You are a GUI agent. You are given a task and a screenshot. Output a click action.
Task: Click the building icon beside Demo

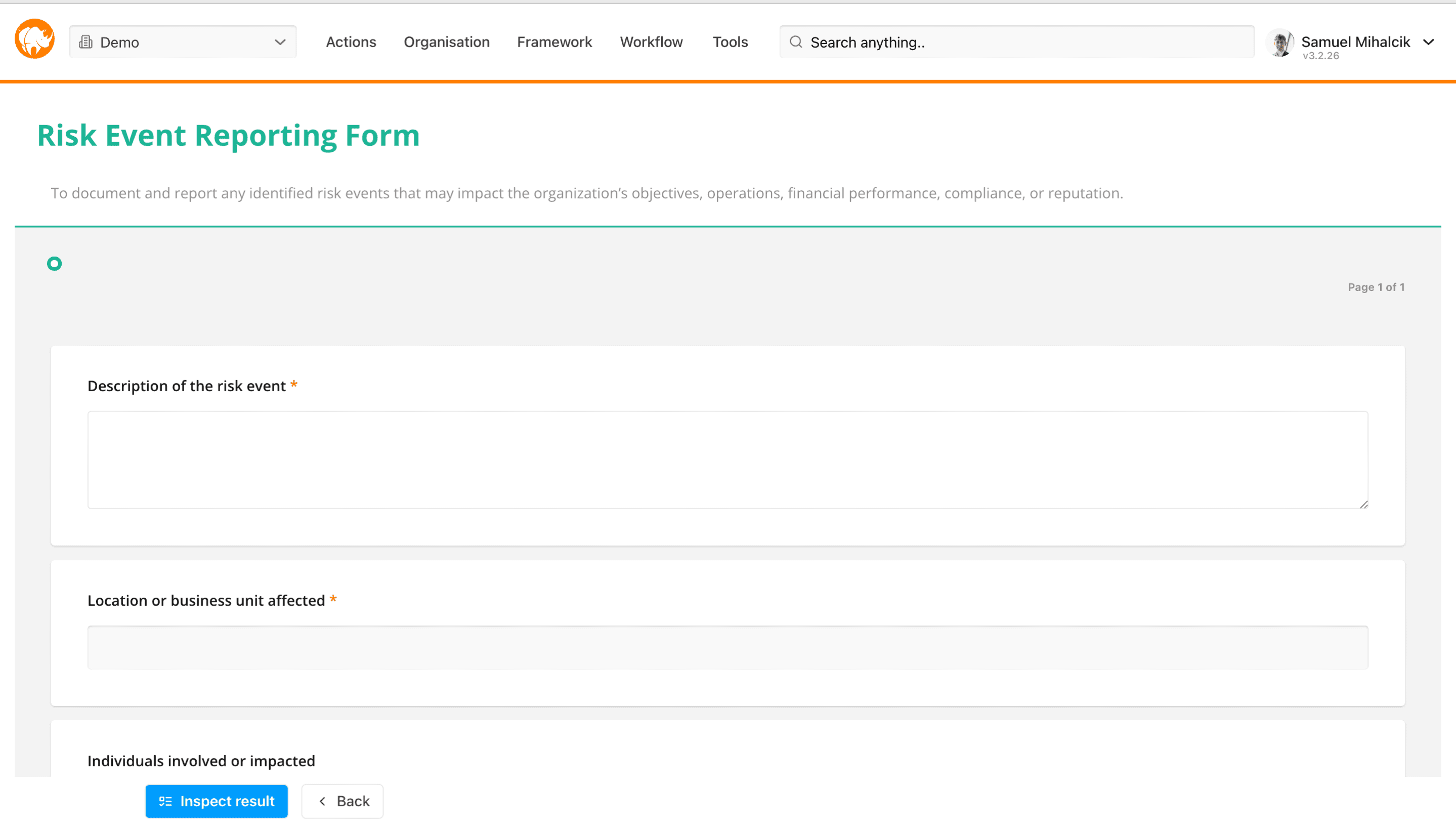pyautogui.click(x=86, y=42)
